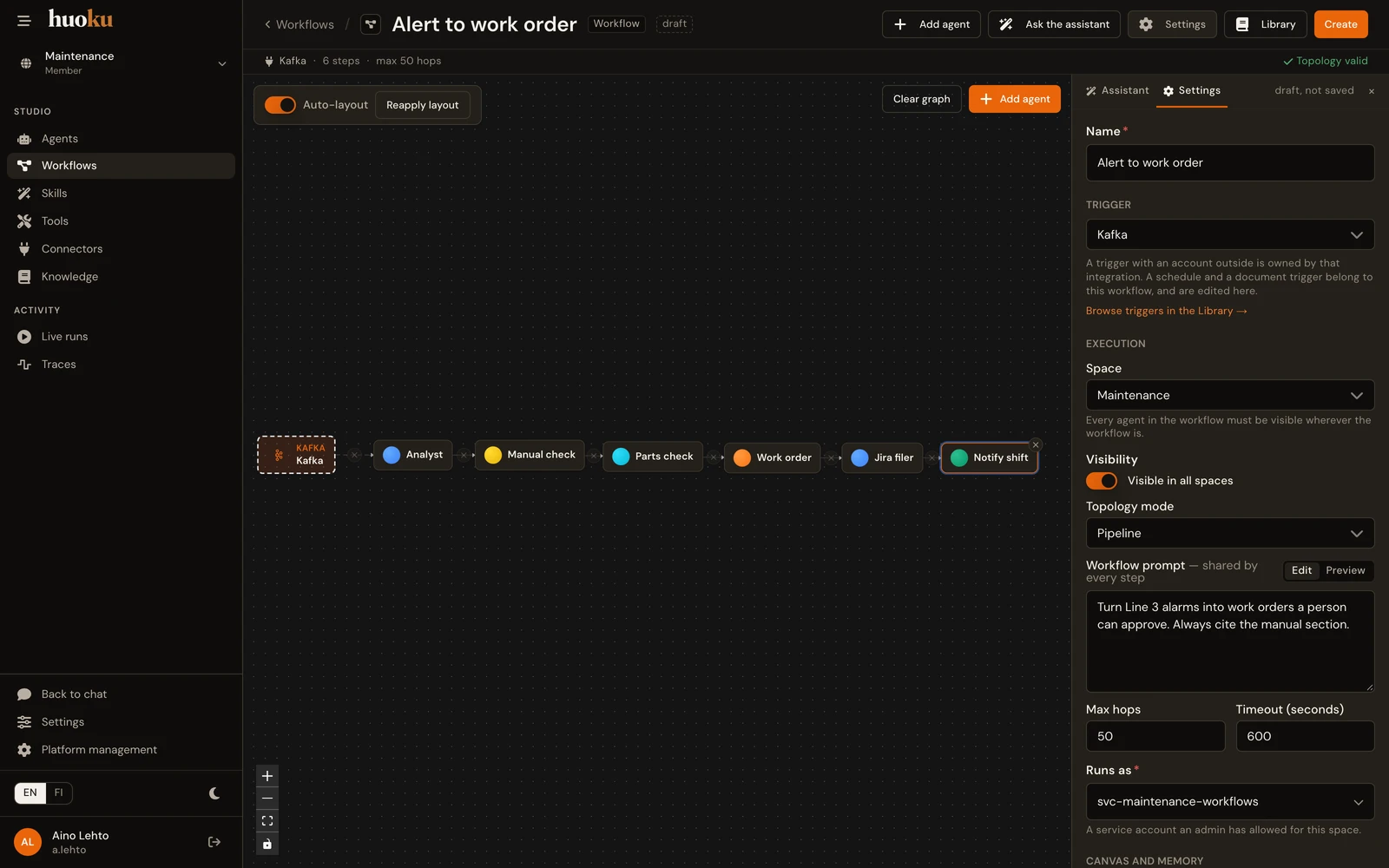Viewport: 1389px width, 868px height.
Task: Remove the Notify shift node
Action: click(1036, 444)
